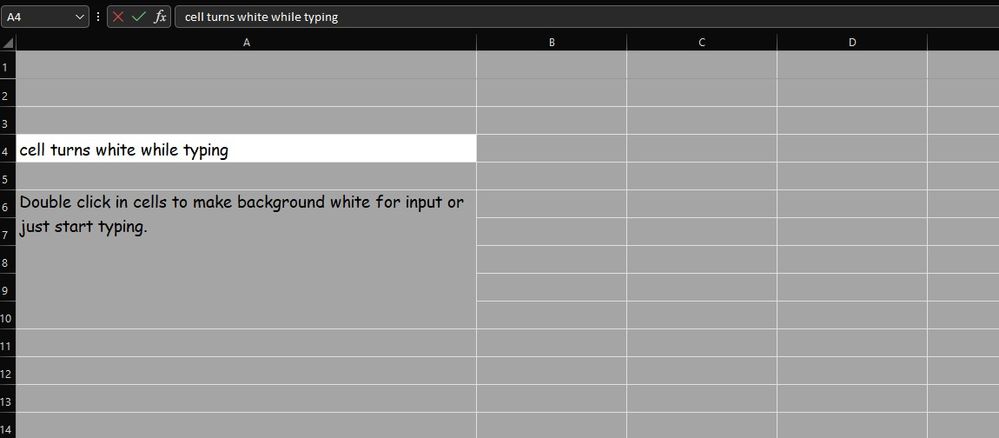This screenshot has height=438, width=999.
Task: Select column D header
Action: click(851, 42)
